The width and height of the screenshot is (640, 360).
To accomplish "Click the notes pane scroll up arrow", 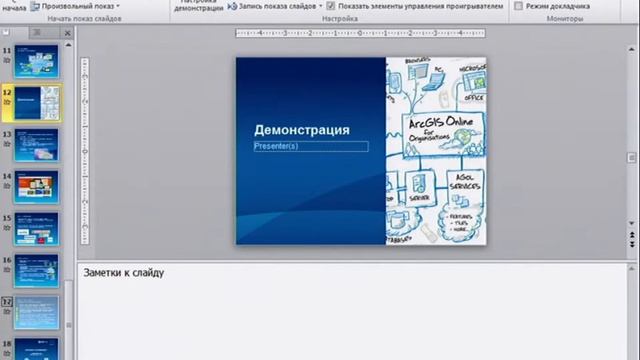I will pos(631,269).
